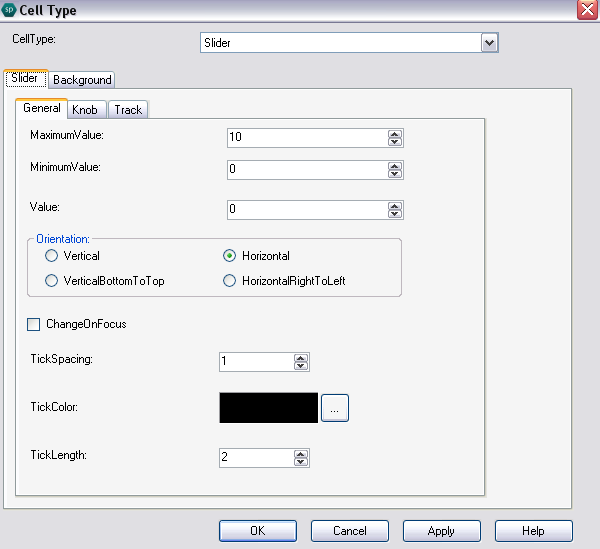Click the Apply button
Screen dimensions: 600x549
(x=442, y=531)
